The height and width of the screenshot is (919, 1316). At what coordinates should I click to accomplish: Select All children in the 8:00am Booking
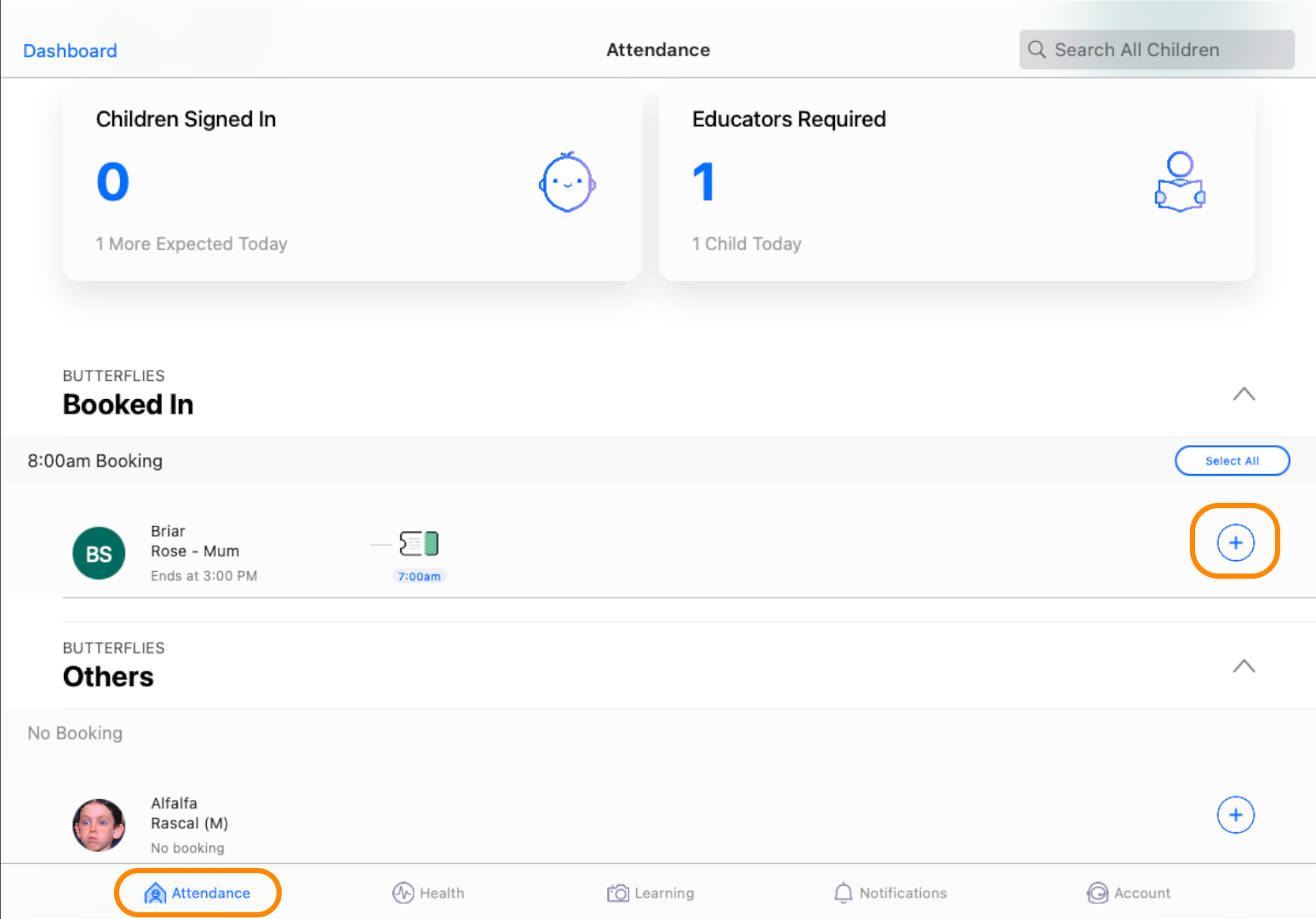point(1232,460)
